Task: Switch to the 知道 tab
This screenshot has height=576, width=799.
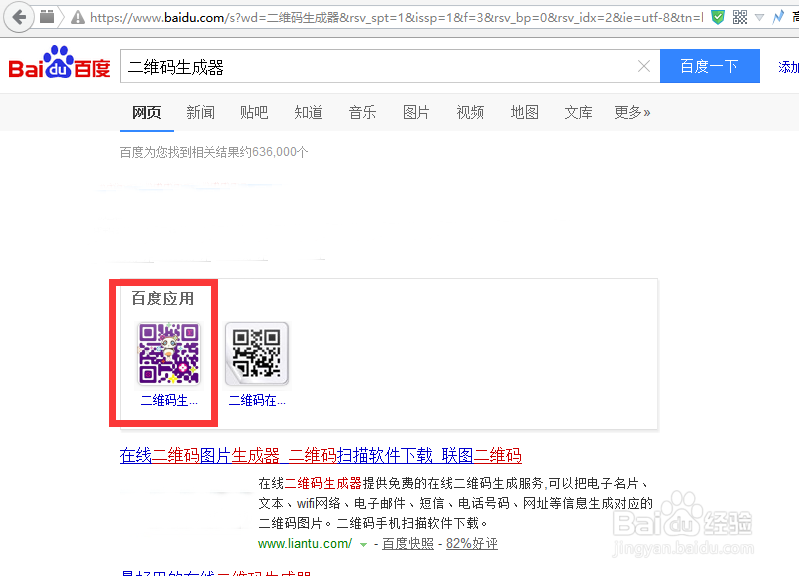Action: (308, 112)
